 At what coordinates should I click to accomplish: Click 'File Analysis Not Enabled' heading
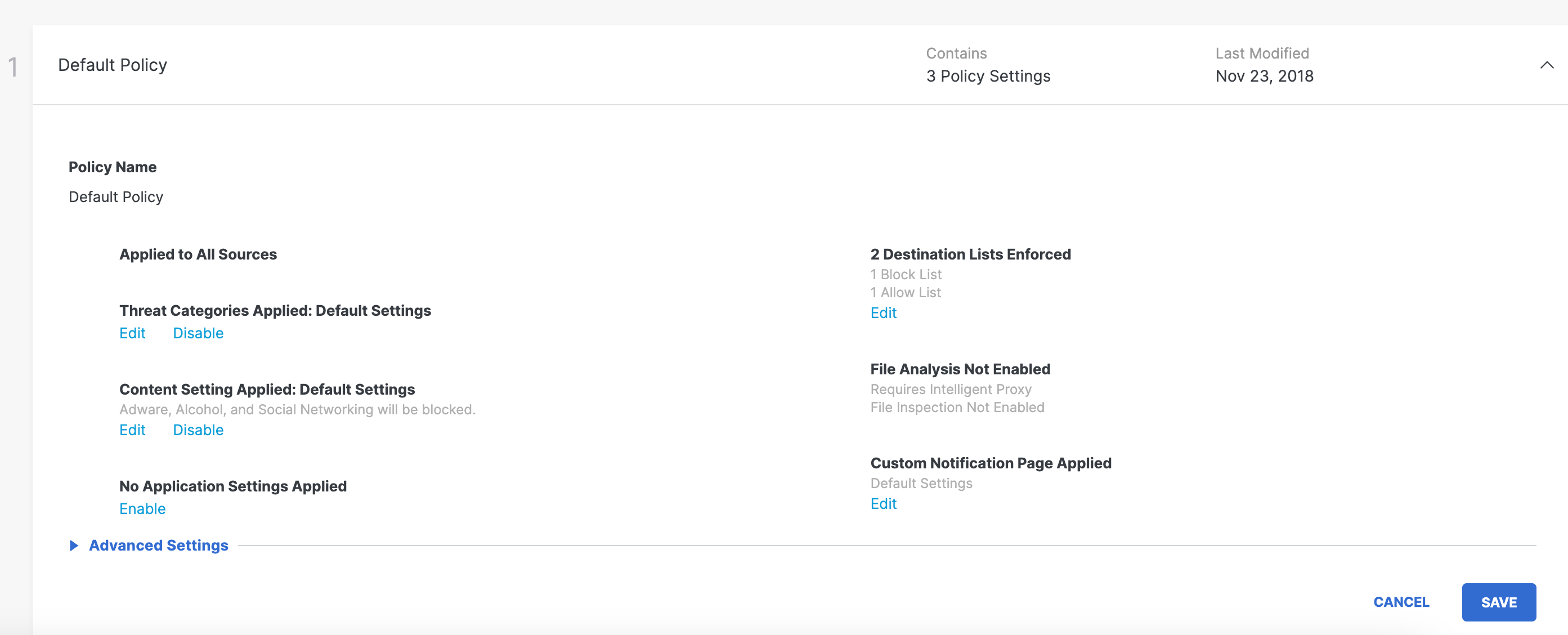click(x=960, y=369)
